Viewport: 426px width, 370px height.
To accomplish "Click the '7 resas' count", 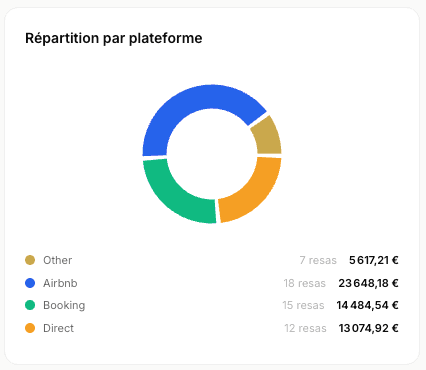I will click(318, 260).
